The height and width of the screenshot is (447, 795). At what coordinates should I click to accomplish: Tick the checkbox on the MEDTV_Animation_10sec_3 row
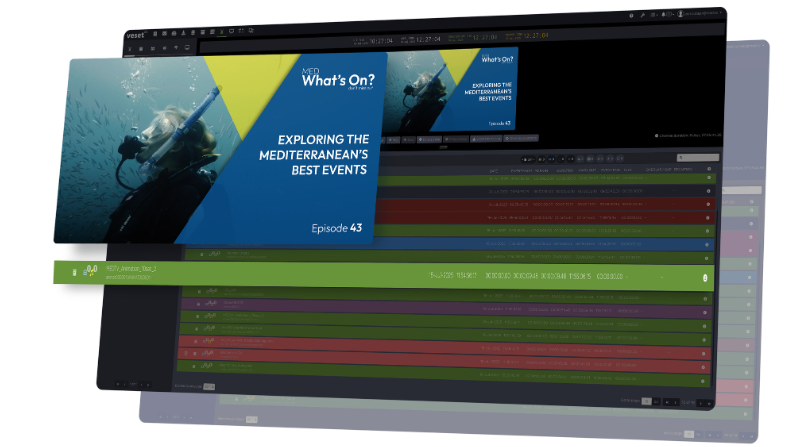click(75, 273)
